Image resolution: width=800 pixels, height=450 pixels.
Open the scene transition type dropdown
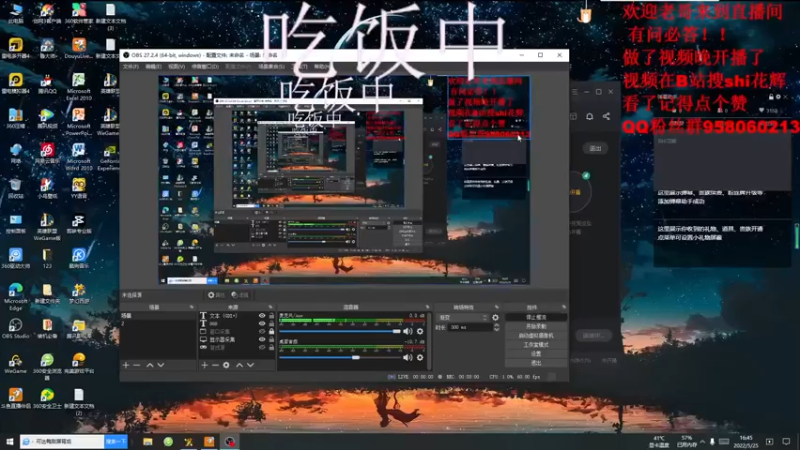click(x=463, y=317)
